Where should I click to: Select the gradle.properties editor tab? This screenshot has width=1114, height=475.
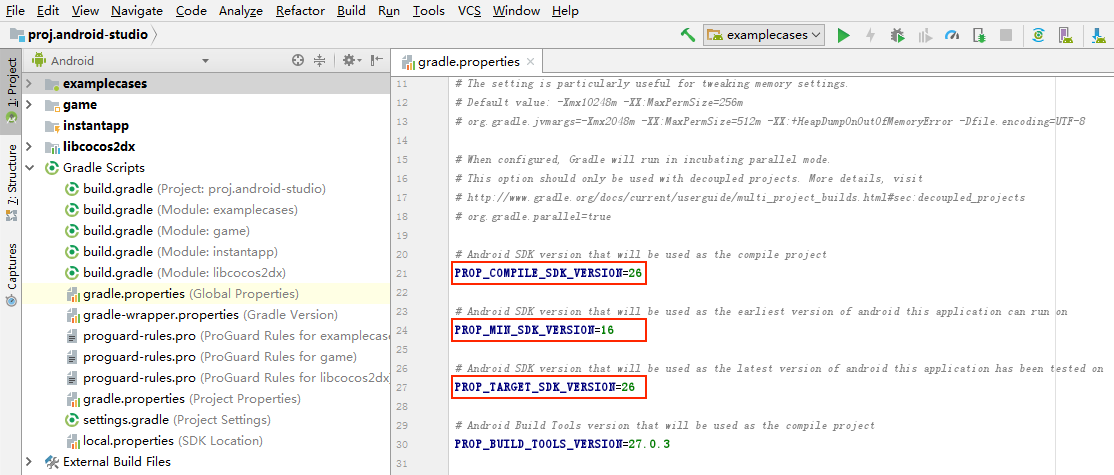466,61
